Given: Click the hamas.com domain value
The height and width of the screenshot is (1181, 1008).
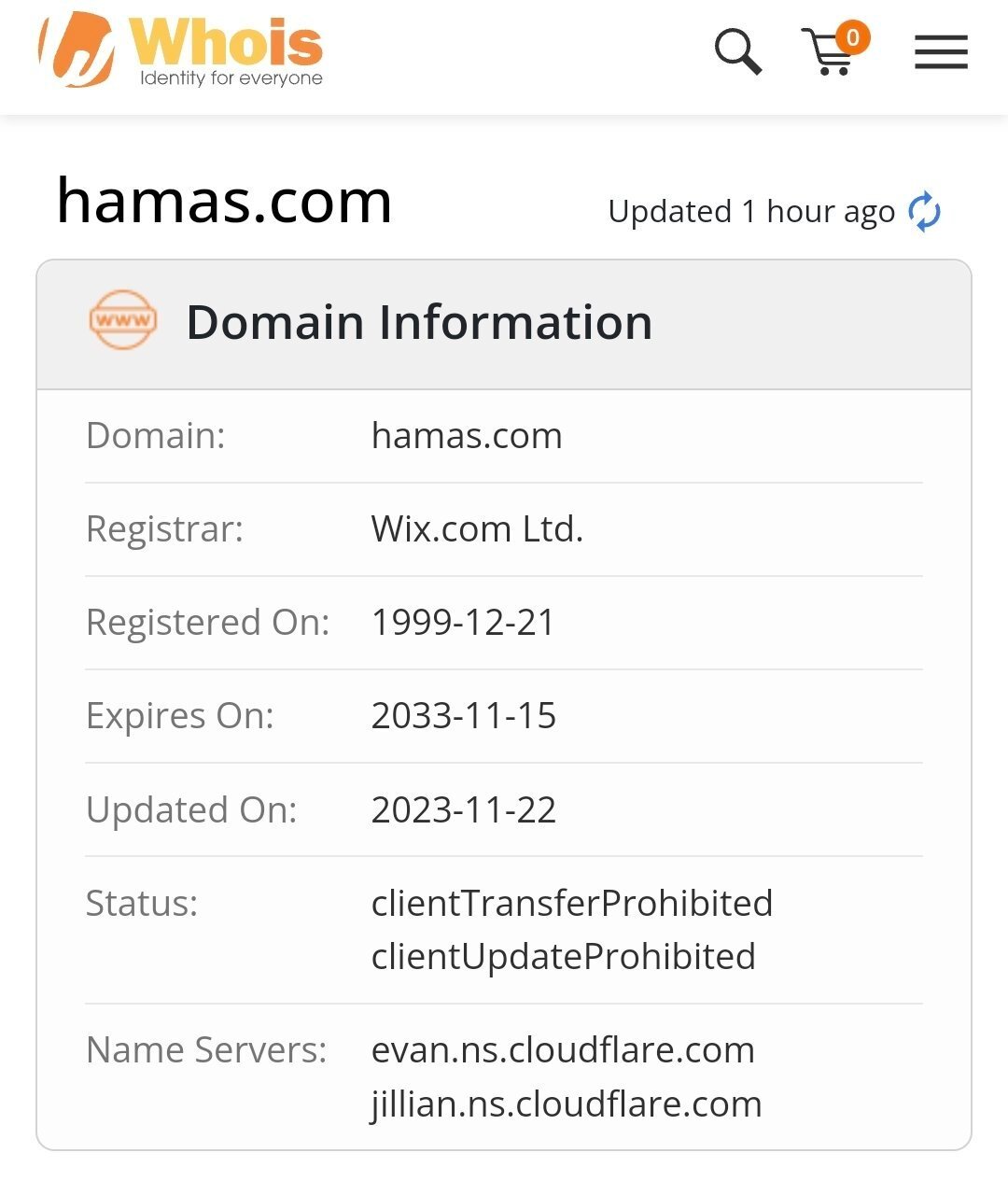Looking at the screenshot, I should 467,436.
